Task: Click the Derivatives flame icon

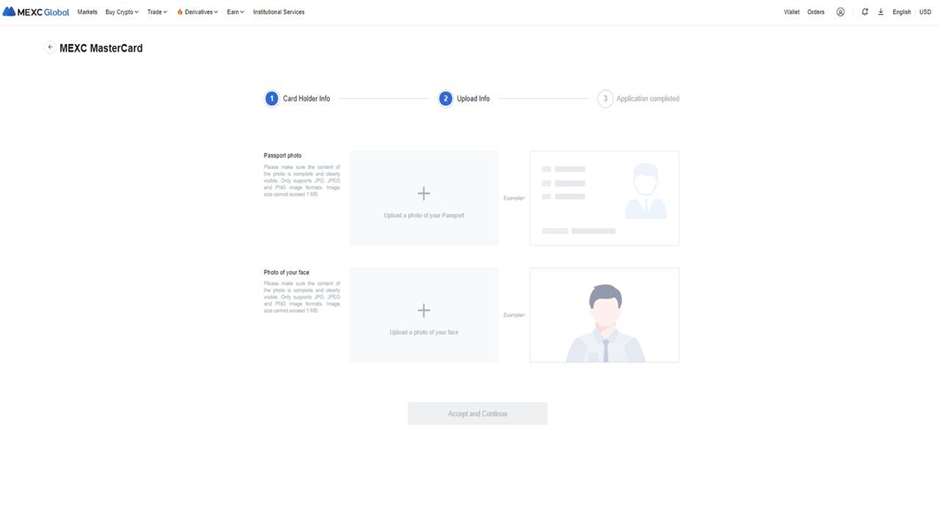Action: [x=179, y=12]
